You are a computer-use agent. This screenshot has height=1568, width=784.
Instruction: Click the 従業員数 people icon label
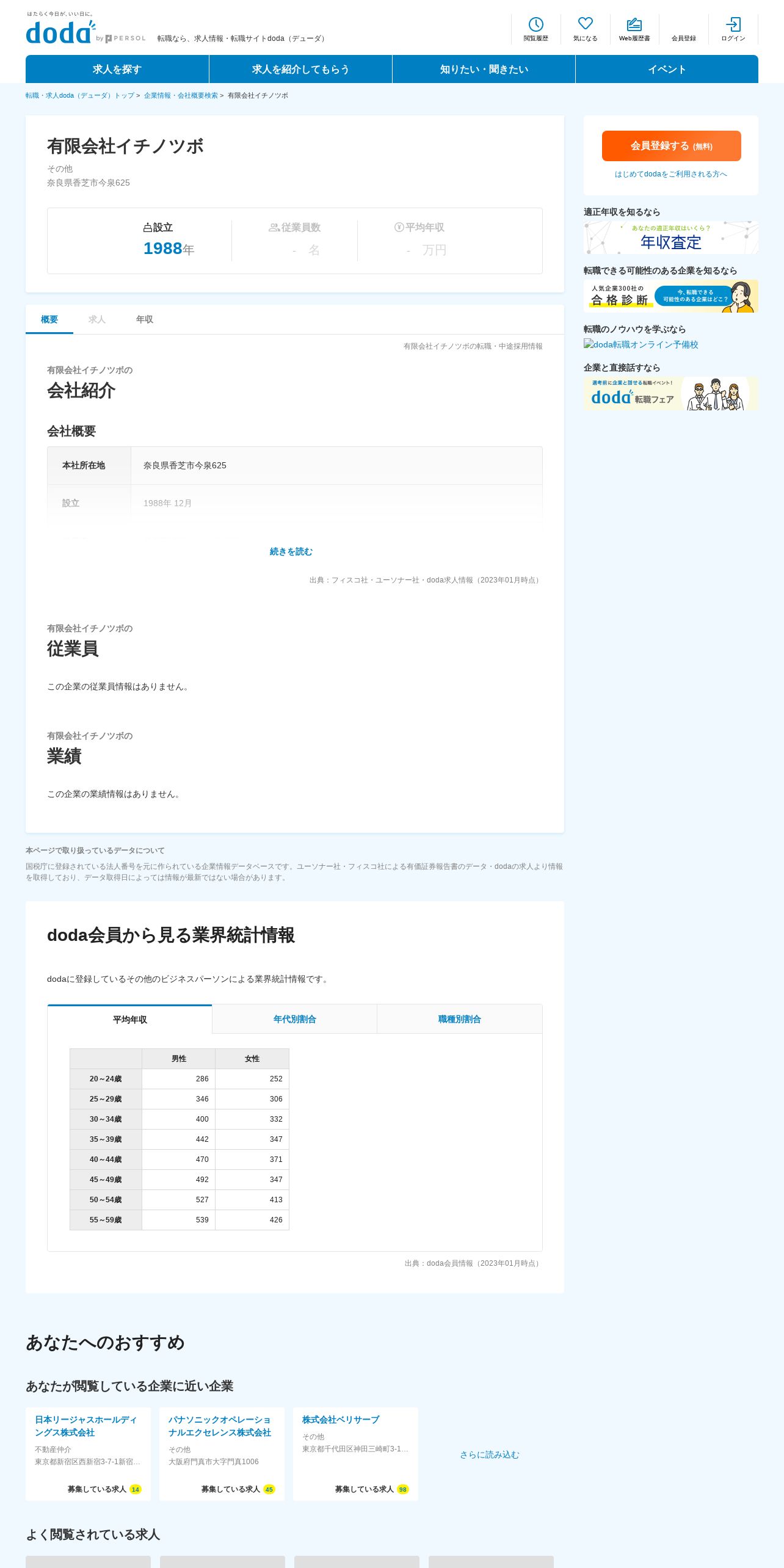pyautogui.click(x=295, y=227)
